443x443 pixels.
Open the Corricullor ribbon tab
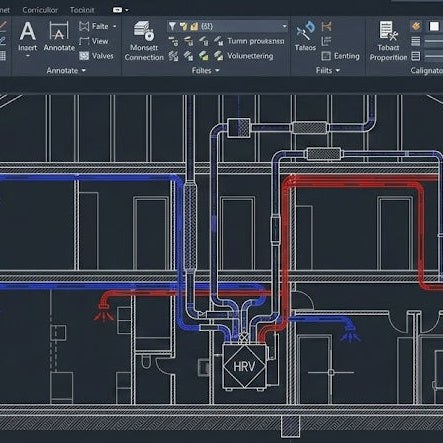coord(40,10)
